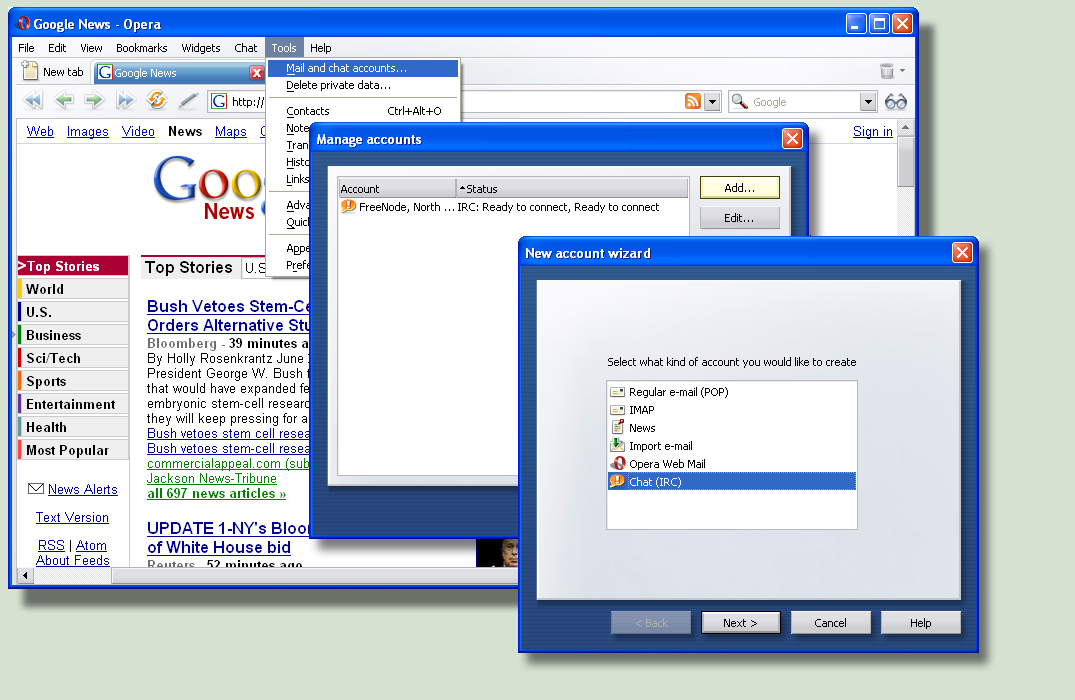Open the View menu
Image resolution: width=1075 pixels, height=700 pixels.
[x=91, y=47]
